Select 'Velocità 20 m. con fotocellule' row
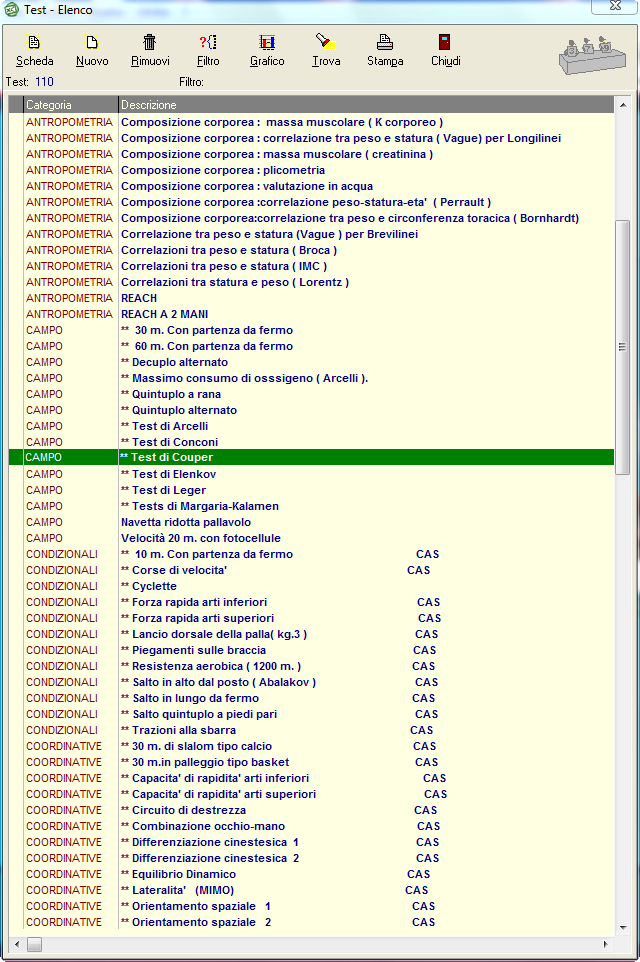The height and width of the screenshot is (962, 640). [311, 537]
